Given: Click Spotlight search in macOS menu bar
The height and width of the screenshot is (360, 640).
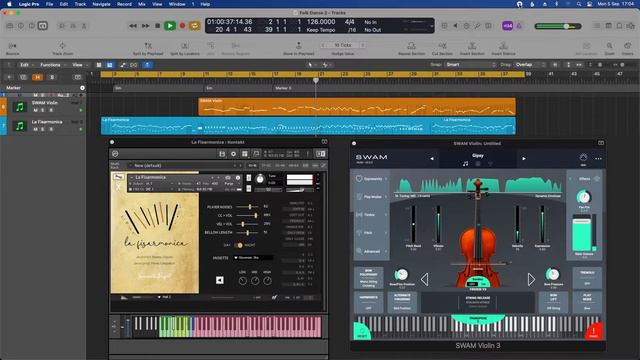Looking at the screenshot, I should [x=579, y=4].
